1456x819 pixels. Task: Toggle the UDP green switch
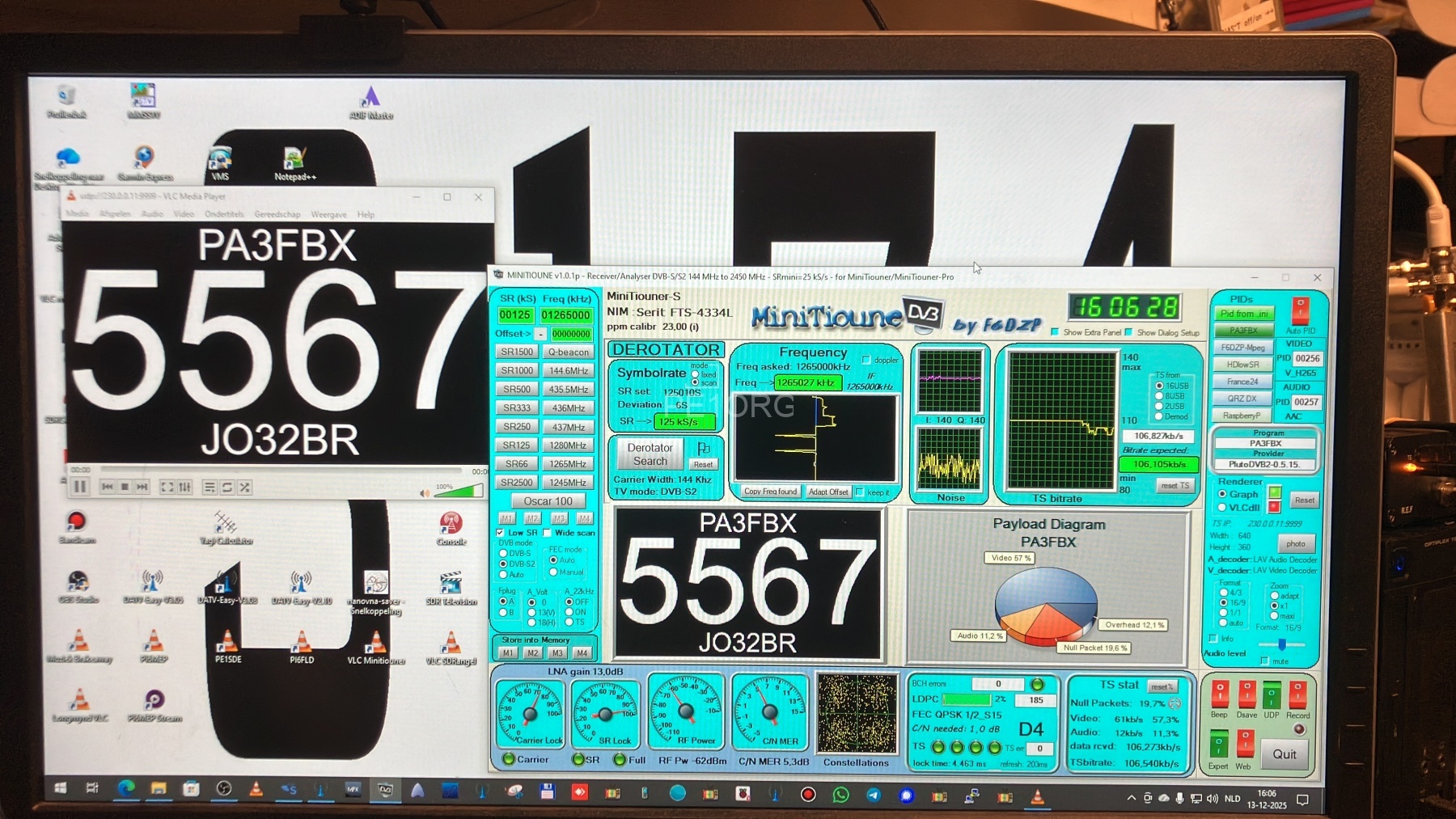[1272, 694]
